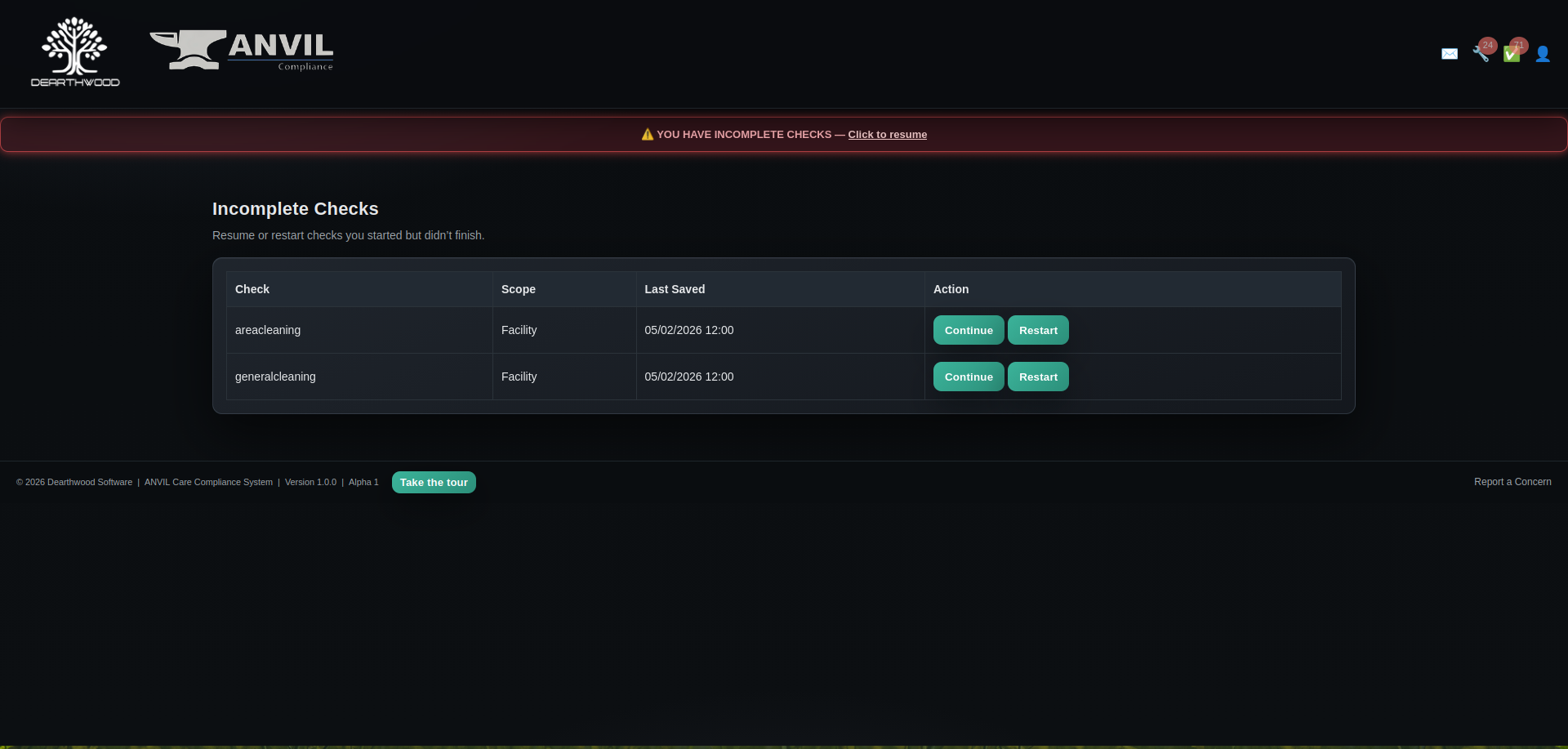This screenshot has height=749, width=1568.
Task: Open messages via the envelope icon
Action: (1450, 54)
